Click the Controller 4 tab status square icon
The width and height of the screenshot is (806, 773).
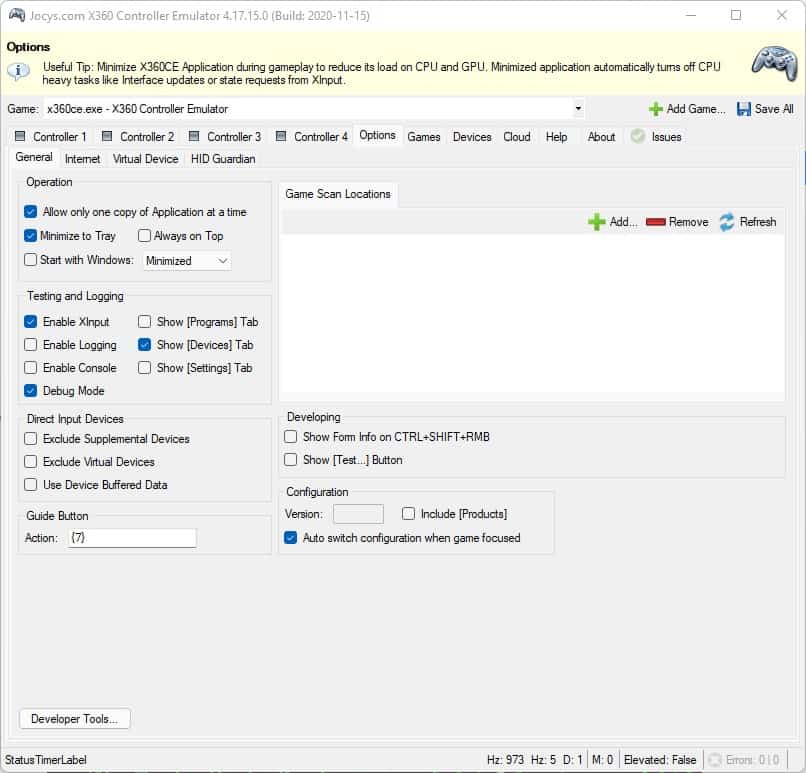281,136
